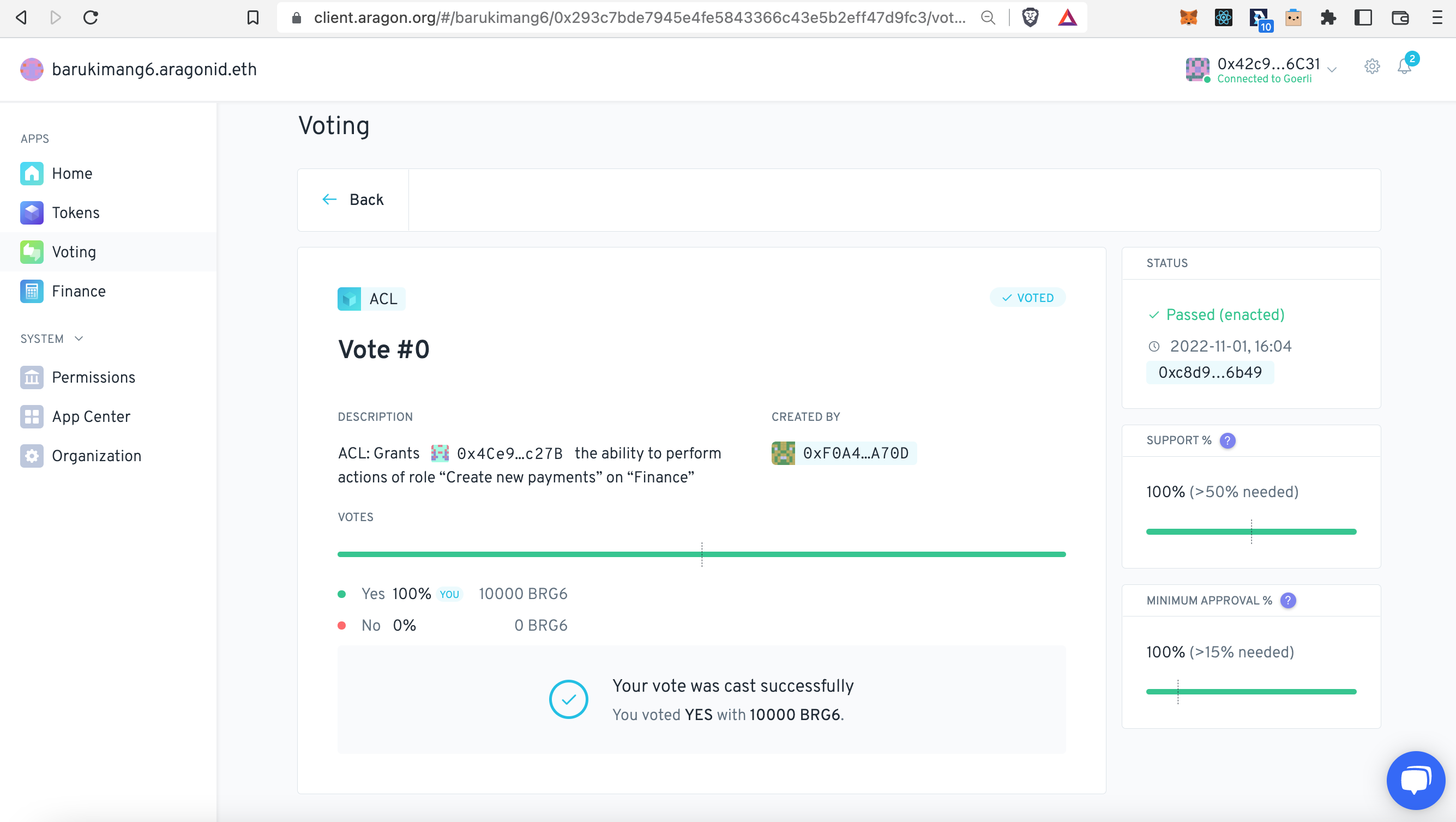Open Tokens app in sidebar

pyautogui.click(x=109, y=213)
